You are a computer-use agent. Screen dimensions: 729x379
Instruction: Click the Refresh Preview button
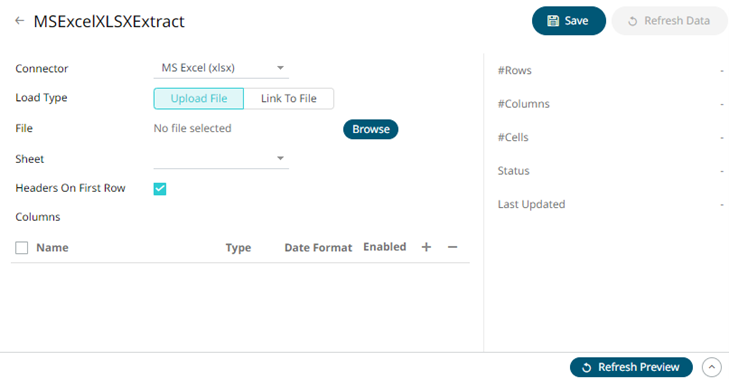point(631,367)
